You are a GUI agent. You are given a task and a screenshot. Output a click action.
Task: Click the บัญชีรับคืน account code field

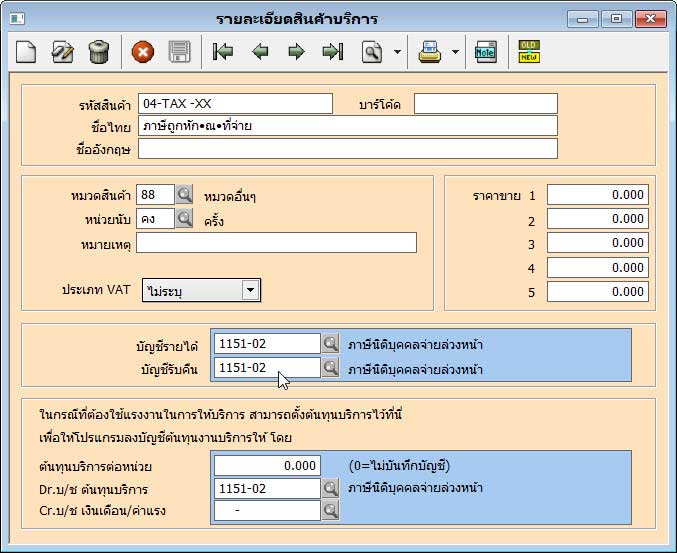[x=268, y=368]
